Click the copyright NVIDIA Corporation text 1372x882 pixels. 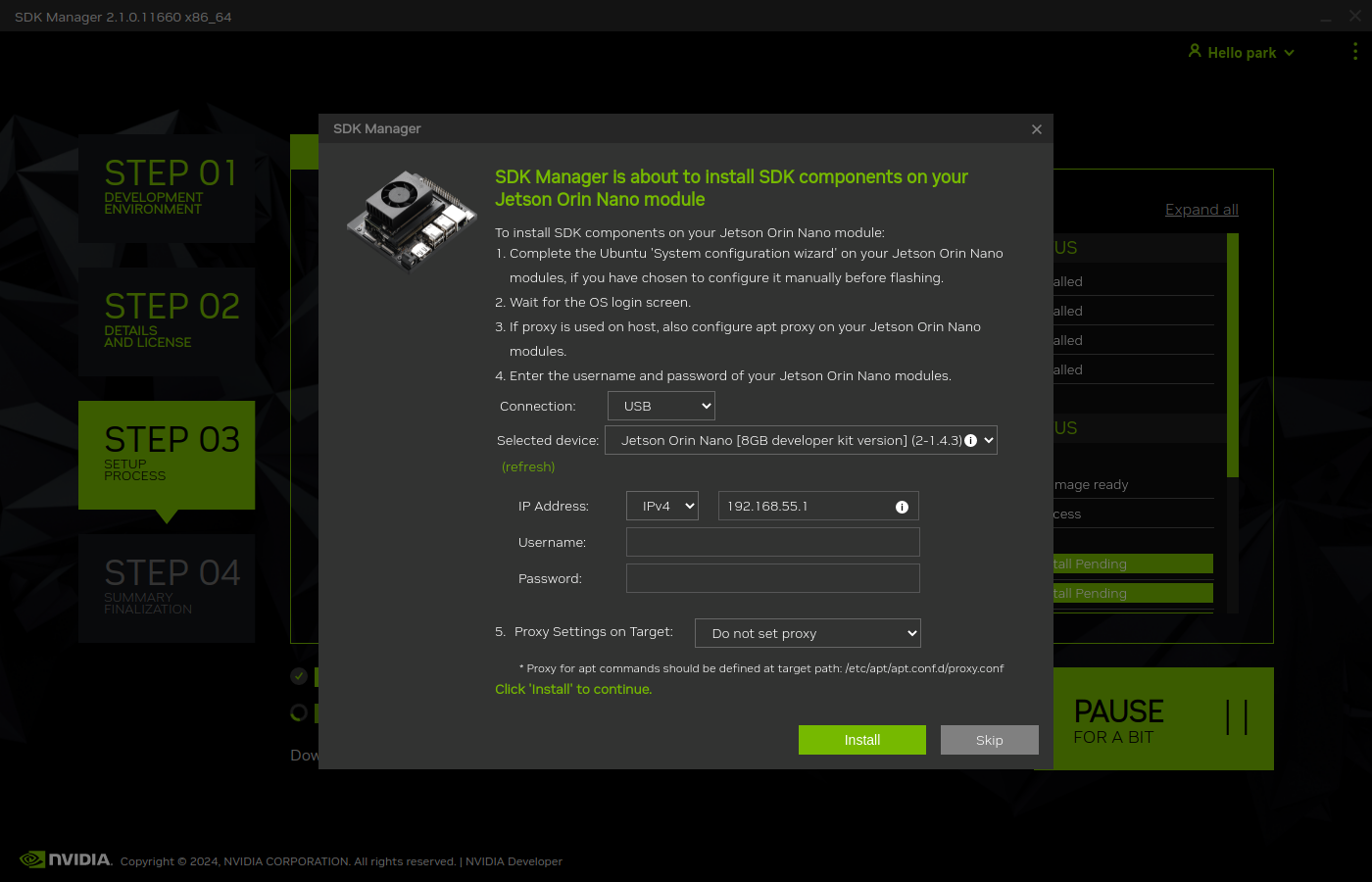pos(288,861)
